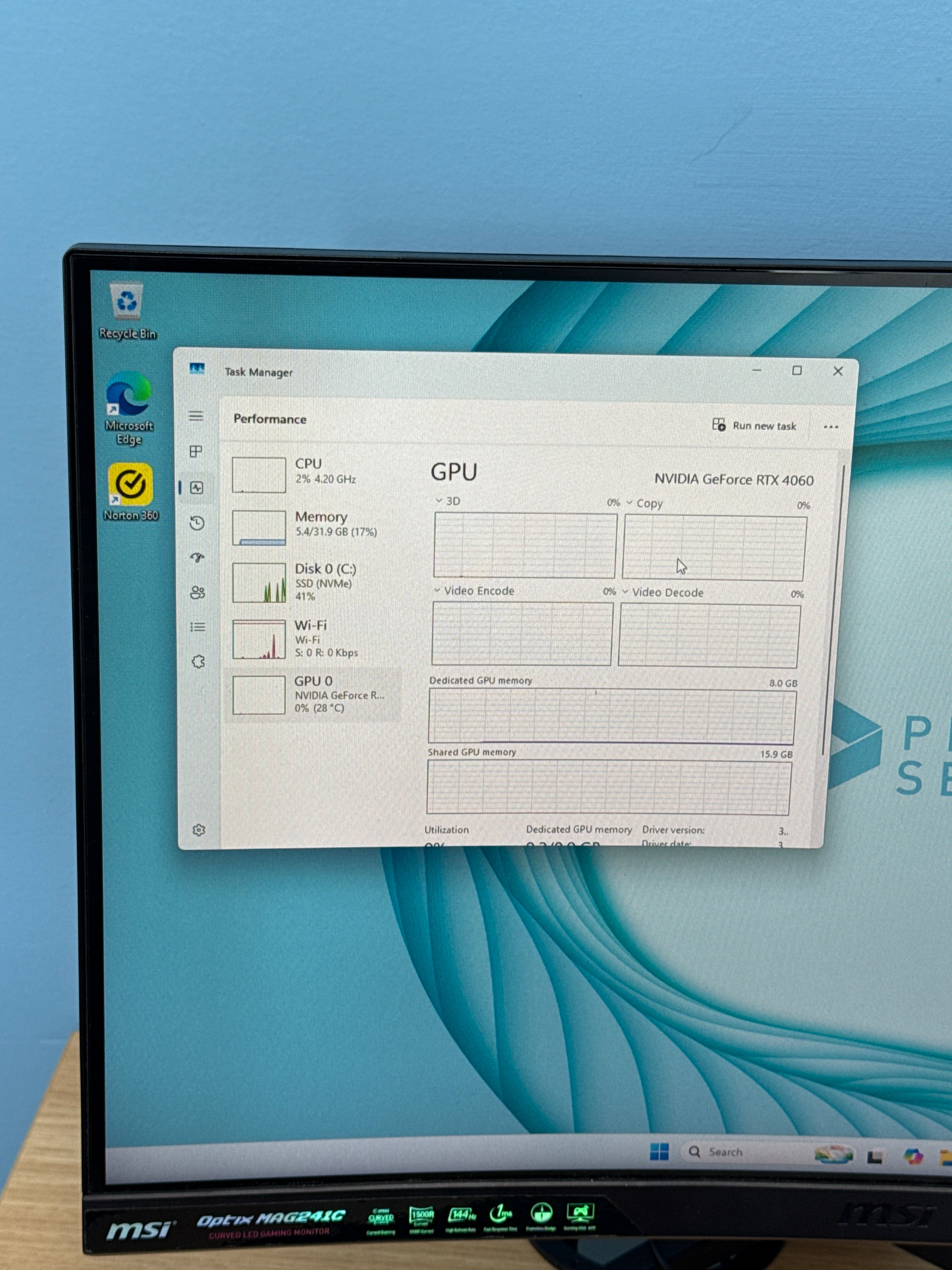
Task: Launch Norton 360 from the desktop
Action: click(131, 492)
